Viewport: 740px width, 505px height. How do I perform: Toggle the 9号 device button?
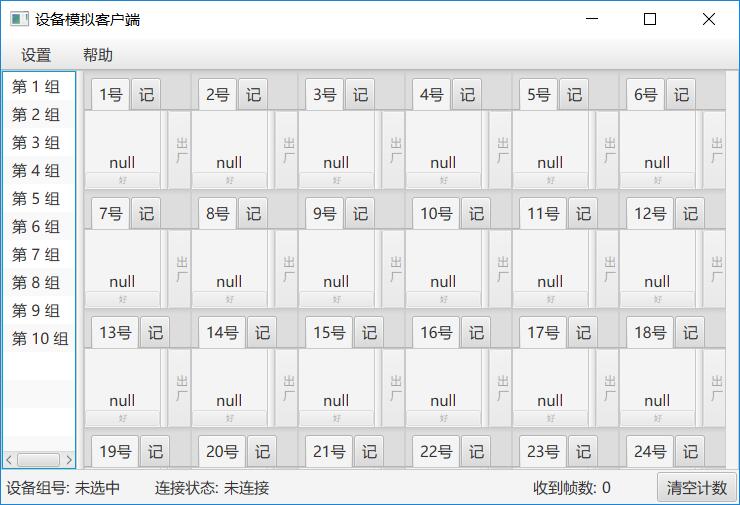click(325, 213)
